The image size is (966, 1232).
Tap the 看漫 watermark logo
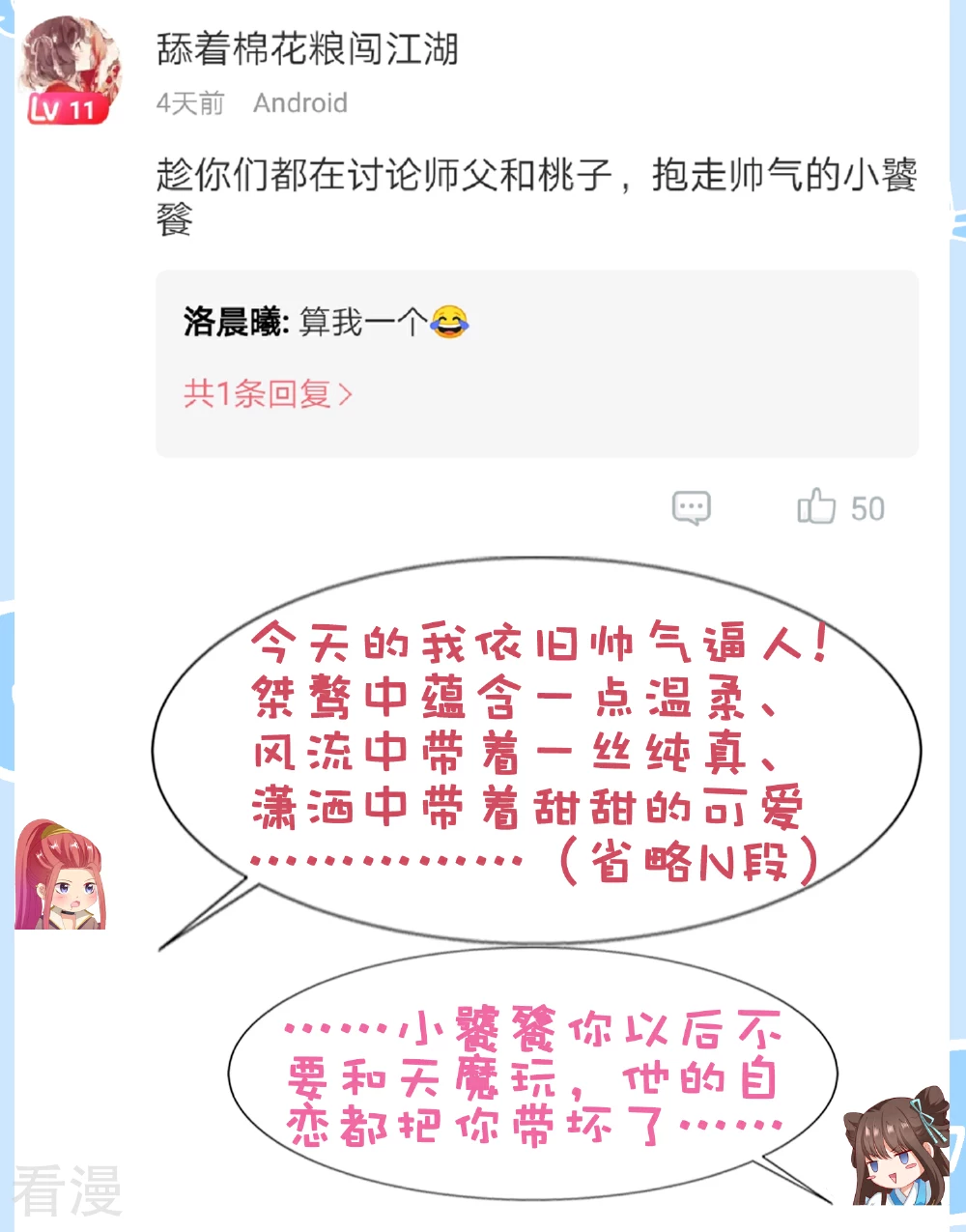(x=68, y=1190)
